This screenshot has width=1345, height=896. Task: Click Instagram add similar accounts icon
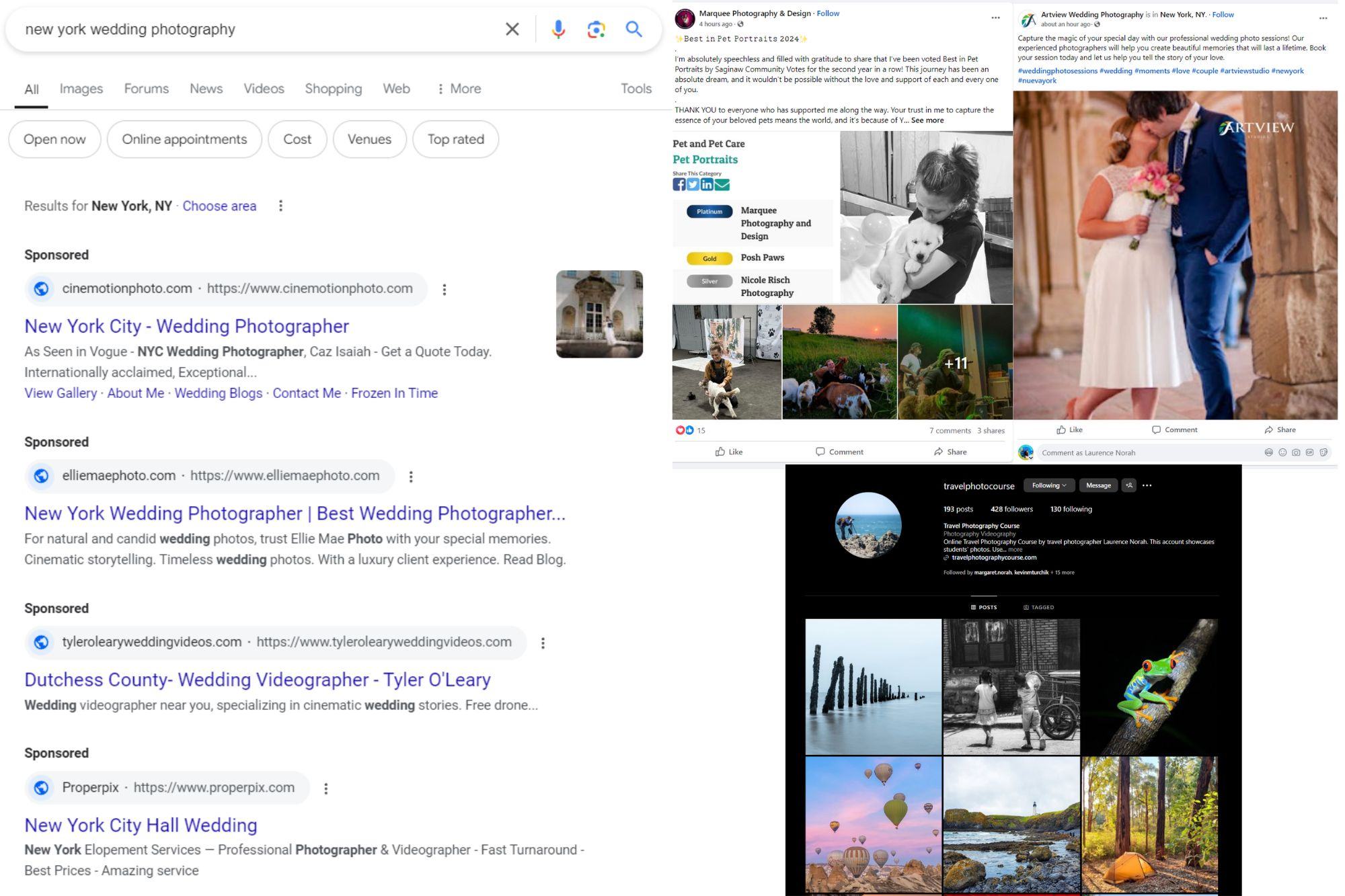pyautogui.click(x=1129, y=485)
